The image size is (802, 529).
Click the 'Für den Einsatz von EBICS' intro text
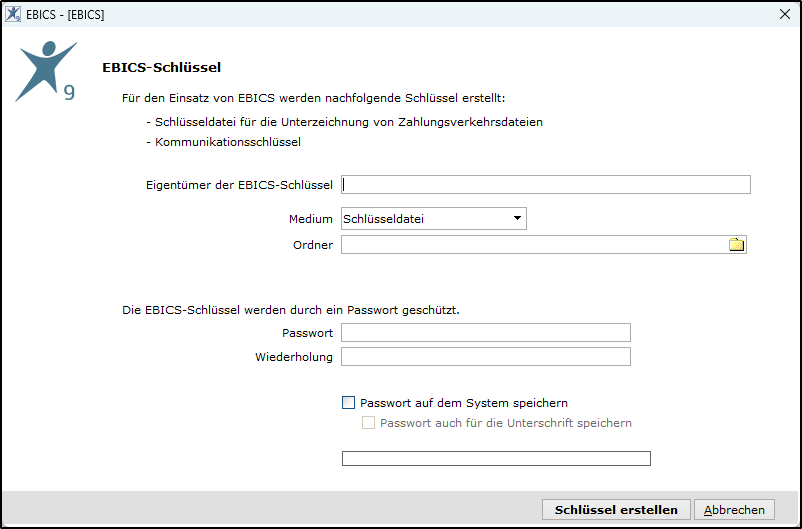click(x=314, y=98)
